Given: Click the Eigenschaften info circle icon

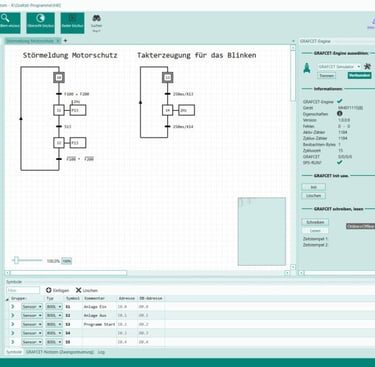Looking at the screenshot, I should pyautogui.click(x=340, y=114).
